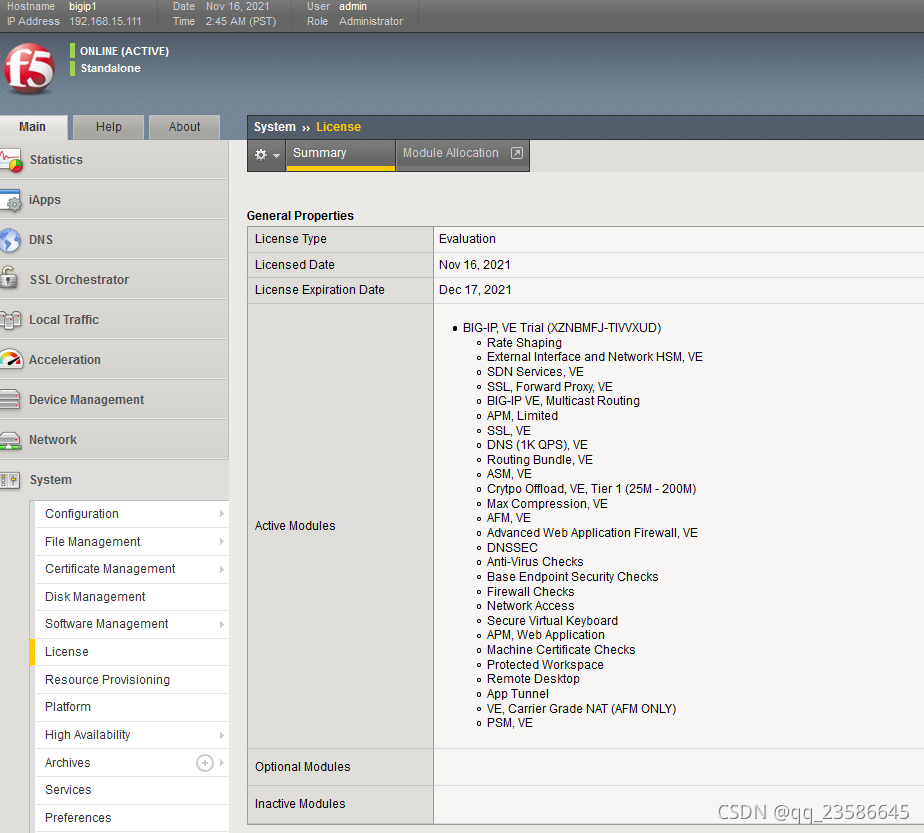This screenshot has height=833, width=924.
Task: Click the Local Traffic icon
Action: (x=11, y=320)
